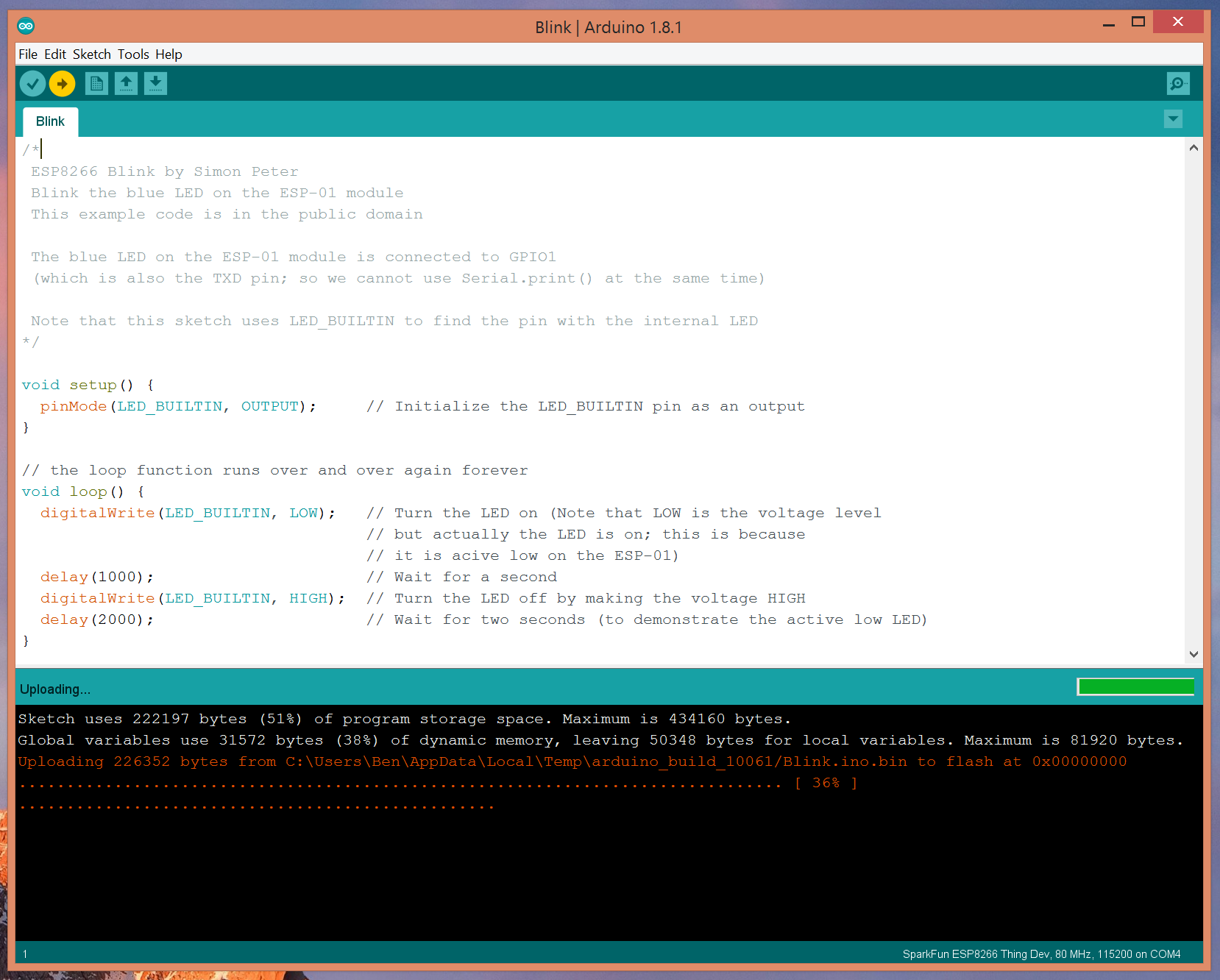This screenshot has width=1220, height=980.
Task: Click '// but actually the LED is on' comment
Action: click(586, 534)
